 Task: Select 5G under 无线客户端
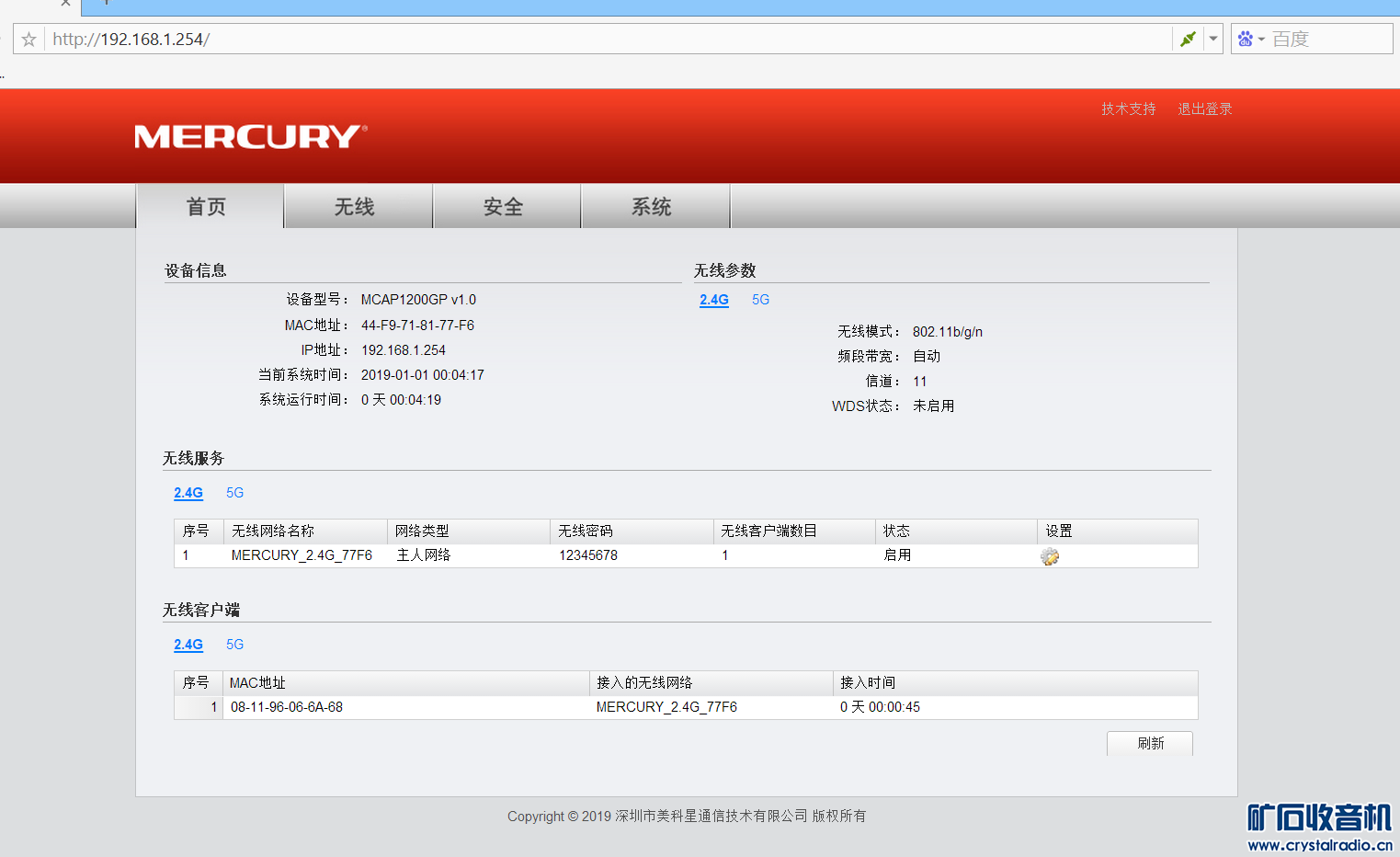pos(235,645)
